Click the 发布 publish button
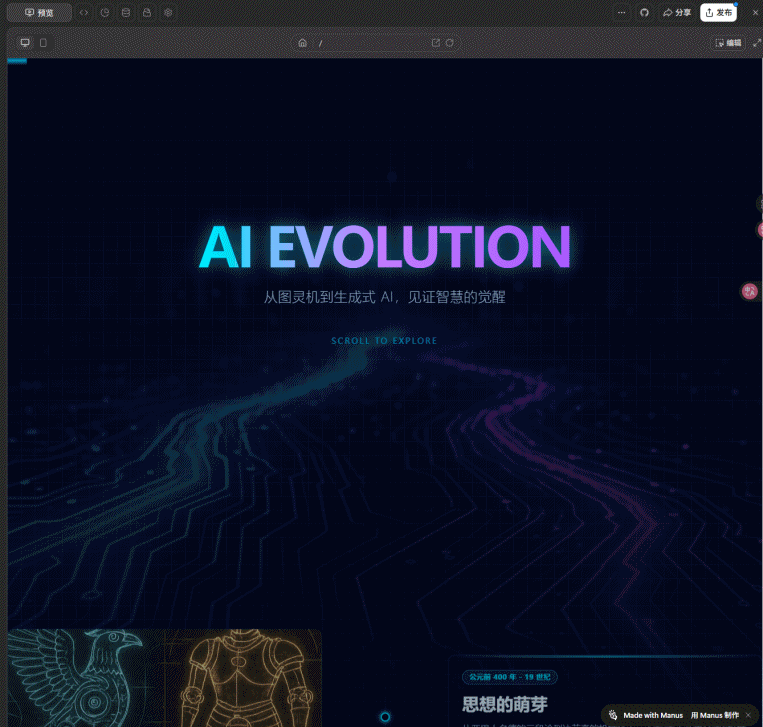Image resolution: width=763 pixels, height=727 pixels. pos(719,13)
